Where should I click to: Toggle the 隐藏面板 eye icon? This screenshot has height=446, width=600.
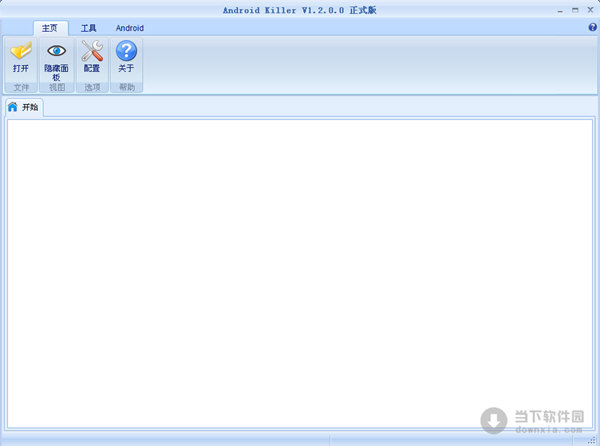57,50
